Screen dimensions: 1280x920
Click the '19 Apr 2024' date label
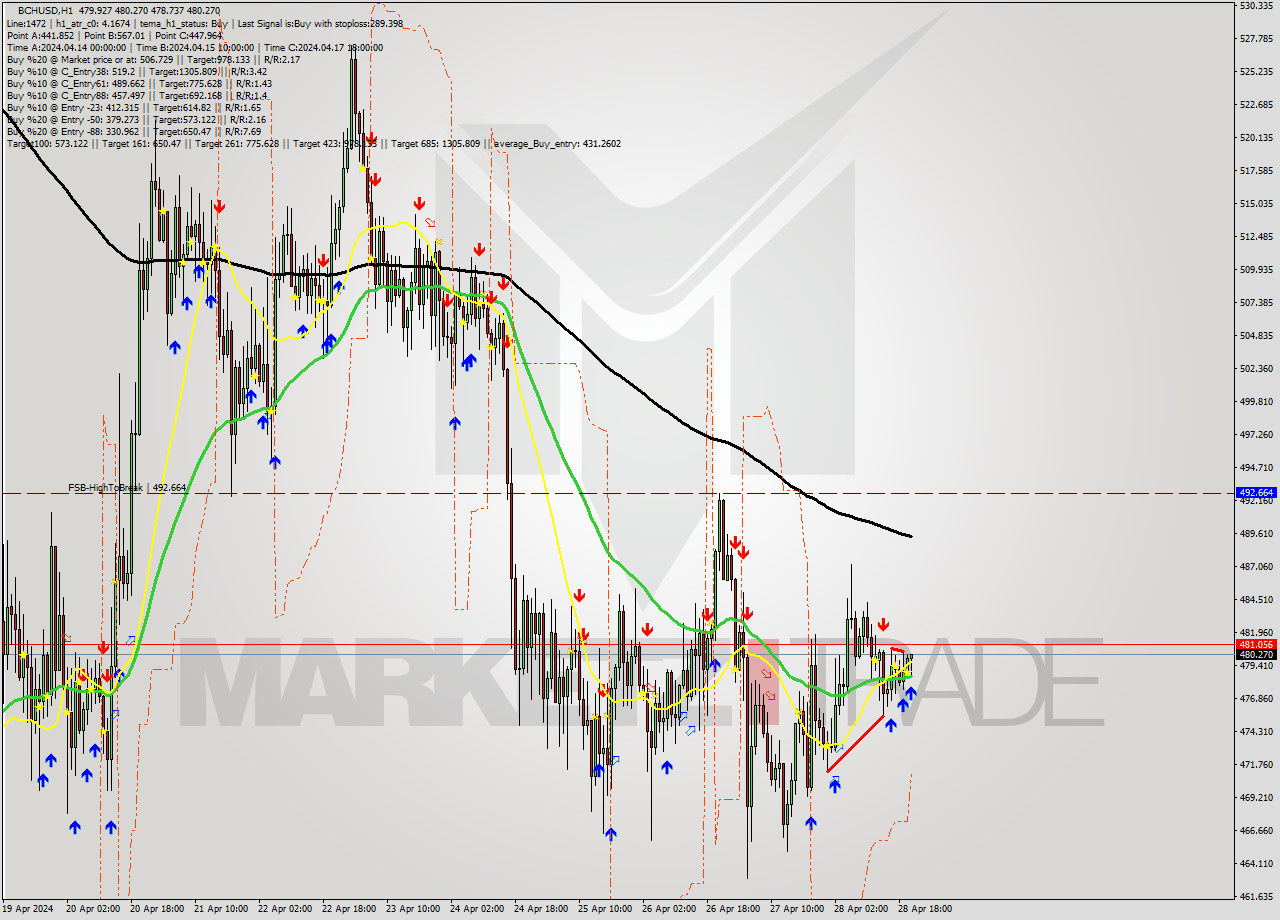pyautogui.click(x=28, y=909)
